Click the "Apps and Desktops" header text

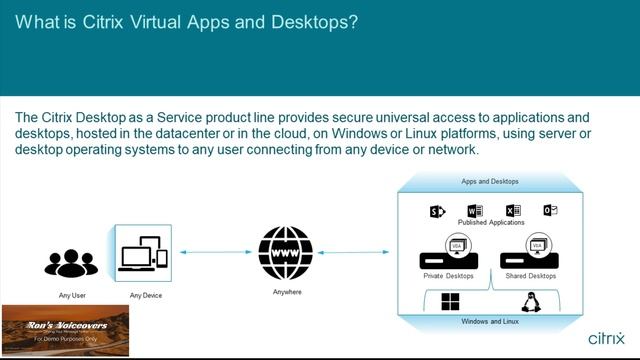[x=490, y=181]
